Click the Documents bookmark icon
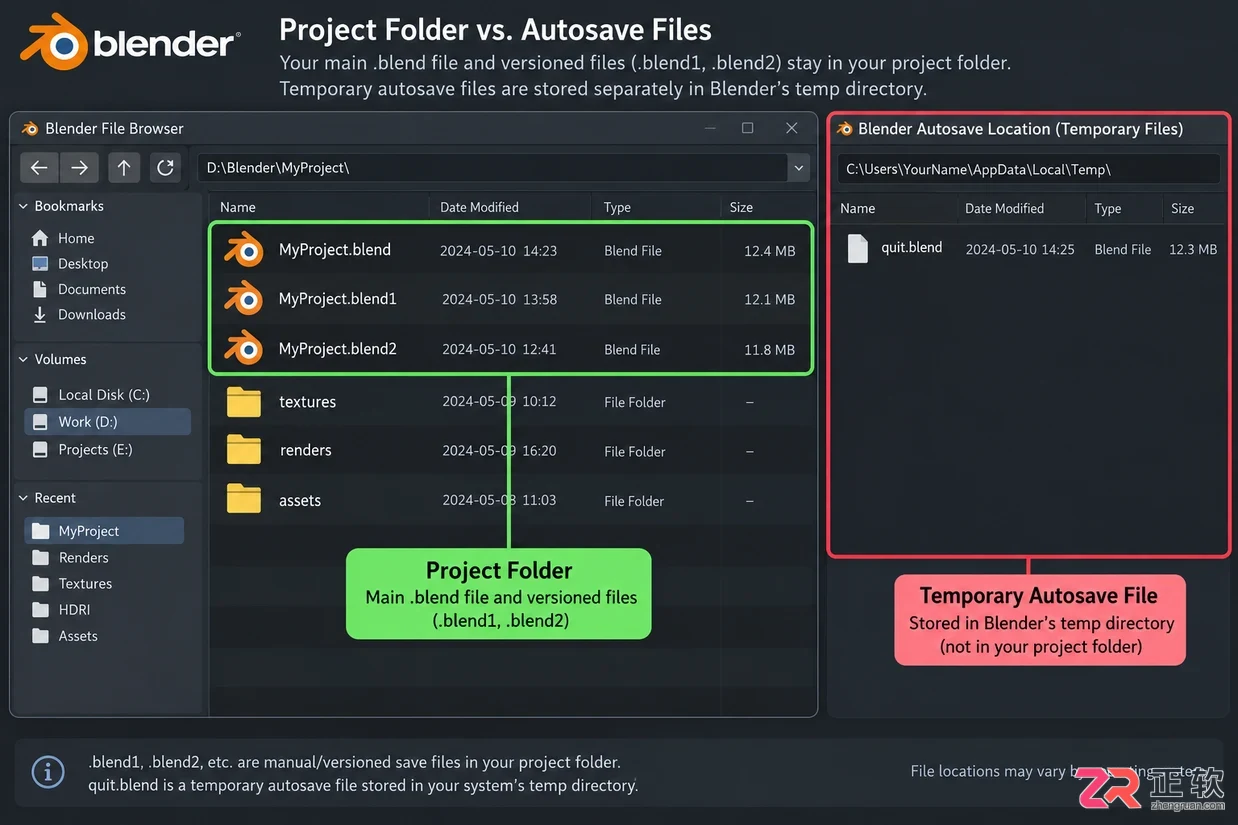Screen dimensions: 1238x825 point(40,289)
